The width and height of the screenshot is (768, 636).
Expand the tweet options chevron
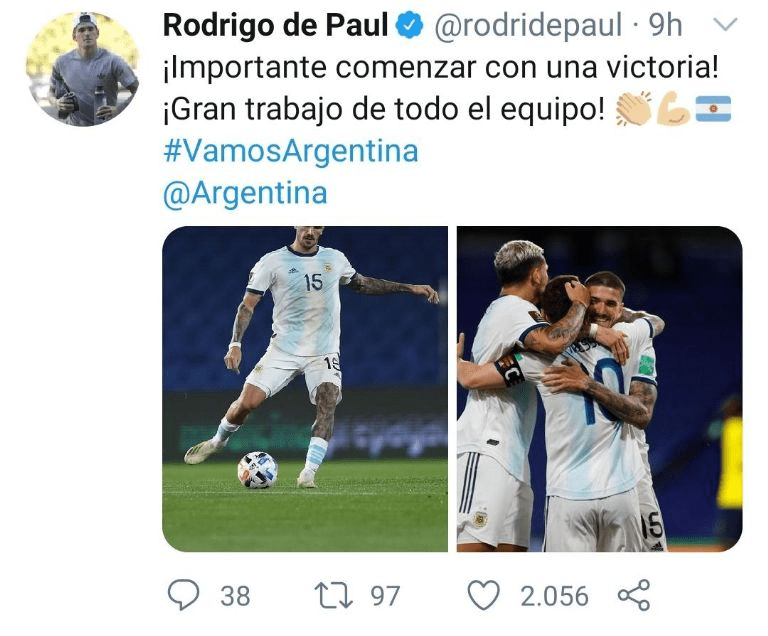(725, 24)
